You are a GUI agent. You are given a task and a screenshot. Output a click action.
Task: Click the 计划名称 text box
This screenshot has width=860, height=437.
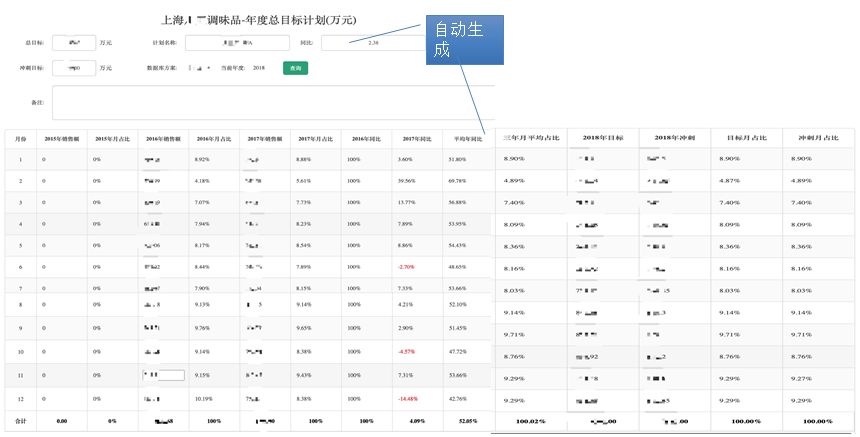(x=237, y=43)
